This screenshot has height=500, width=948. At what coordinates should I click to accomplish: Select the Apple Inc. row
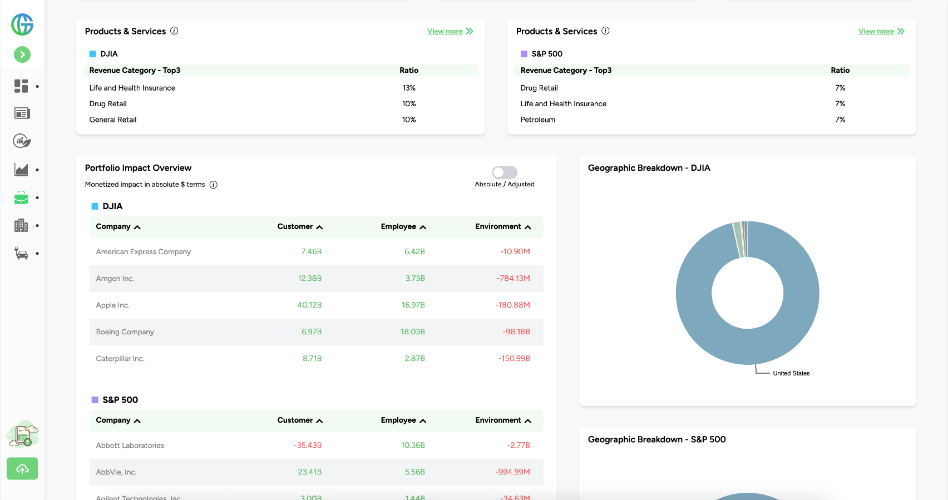coord(316,305)
